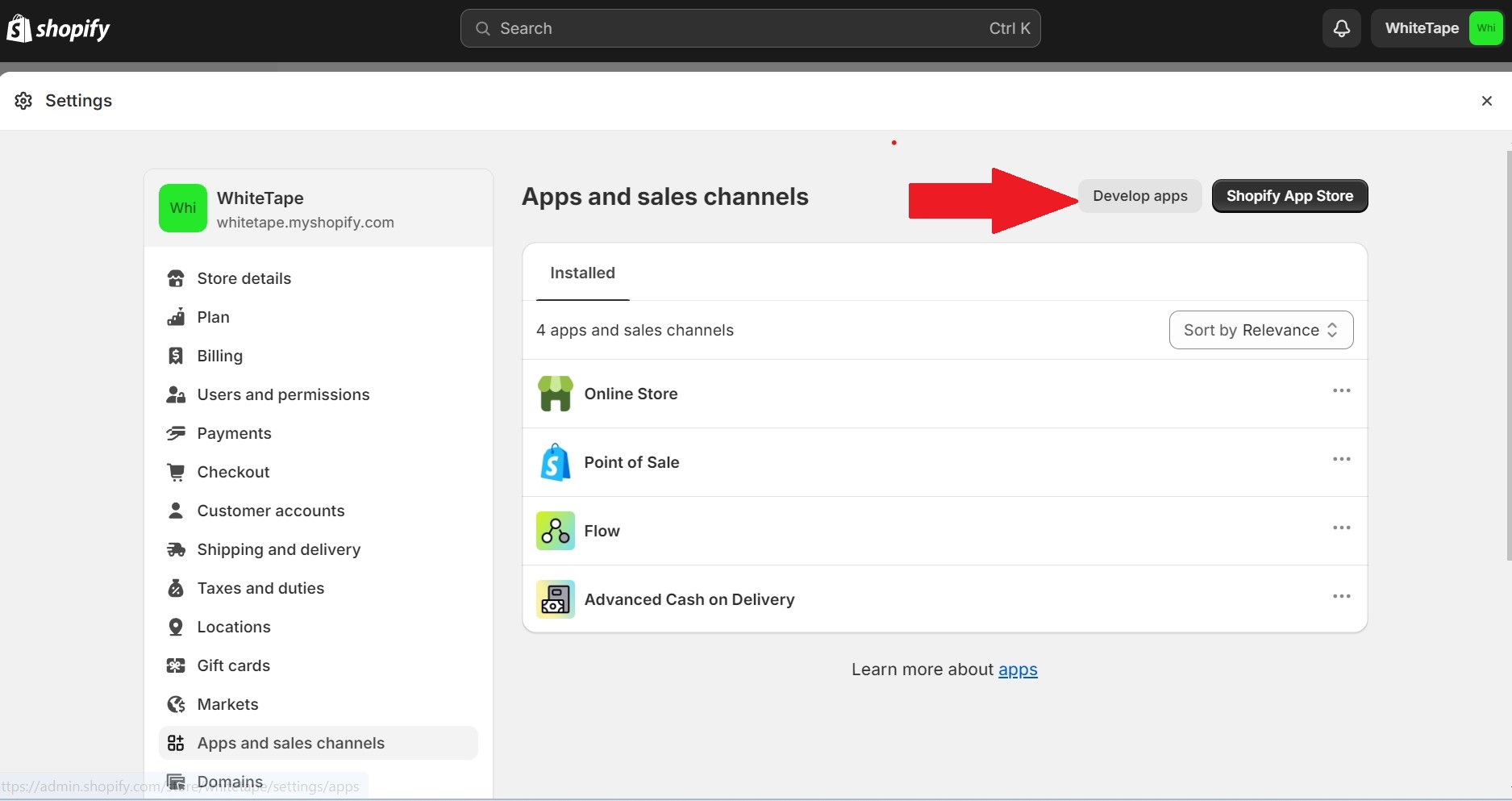The width and height of the screenshot is (1512, 801).
Task: Go to Store details settings
Action: click(318, 278)
